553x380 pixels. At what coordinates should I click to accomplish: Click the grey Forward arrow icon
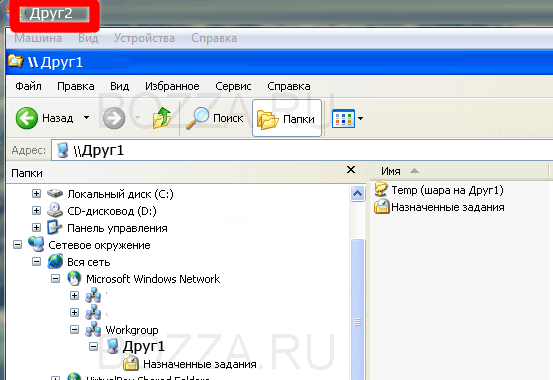[x=114, y=118]
